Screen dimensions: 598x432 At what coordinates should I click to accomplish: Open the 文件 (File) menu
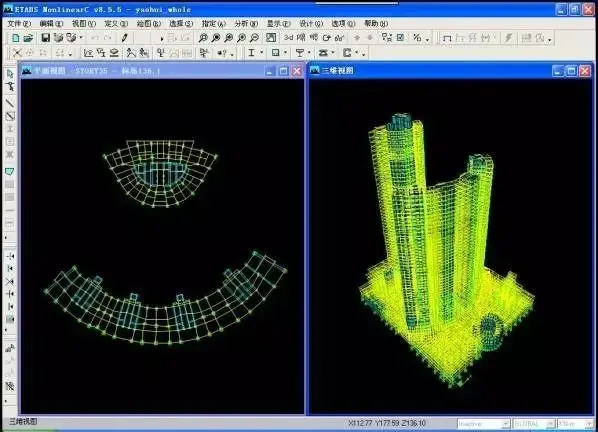(x=19, y=23)
